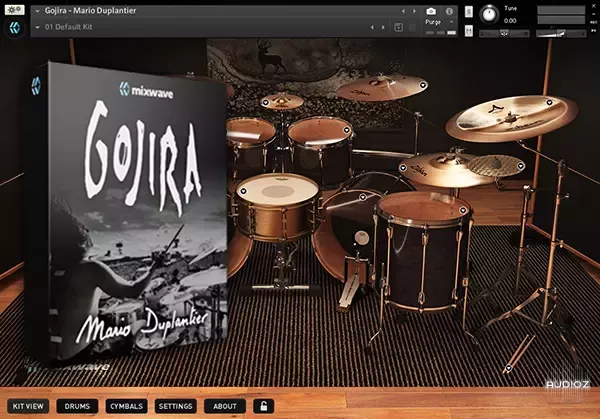Open the perforated stack cymbal dropdown arrow
Screen dimensions: 600x419
coord(521,166)
